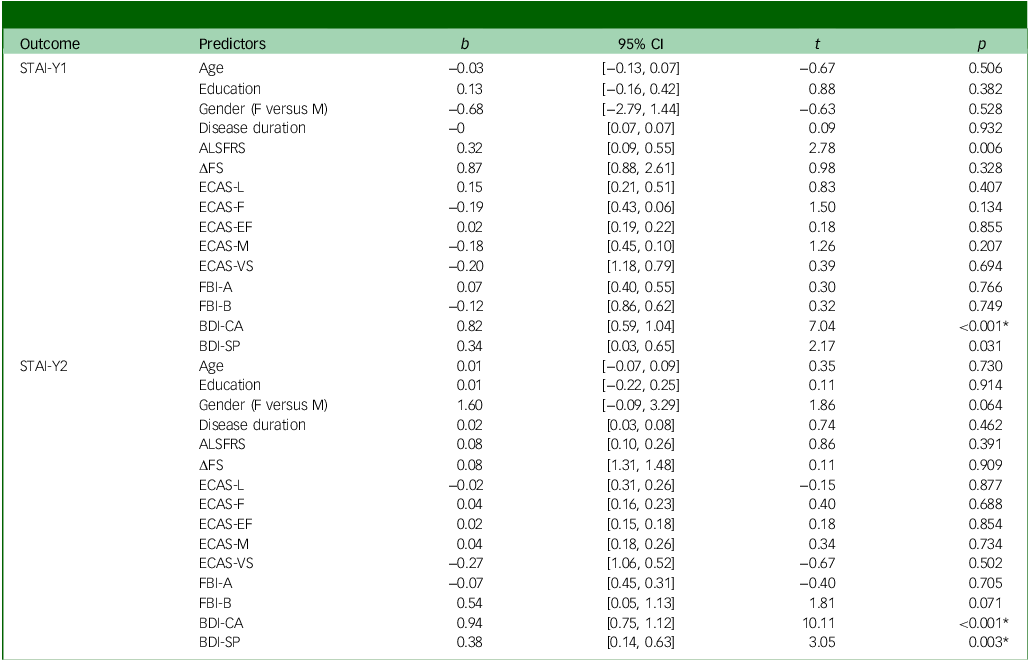This screenshot has width=1029, height=661.
Task: Click the t column header
Action: tap(817, 44)
